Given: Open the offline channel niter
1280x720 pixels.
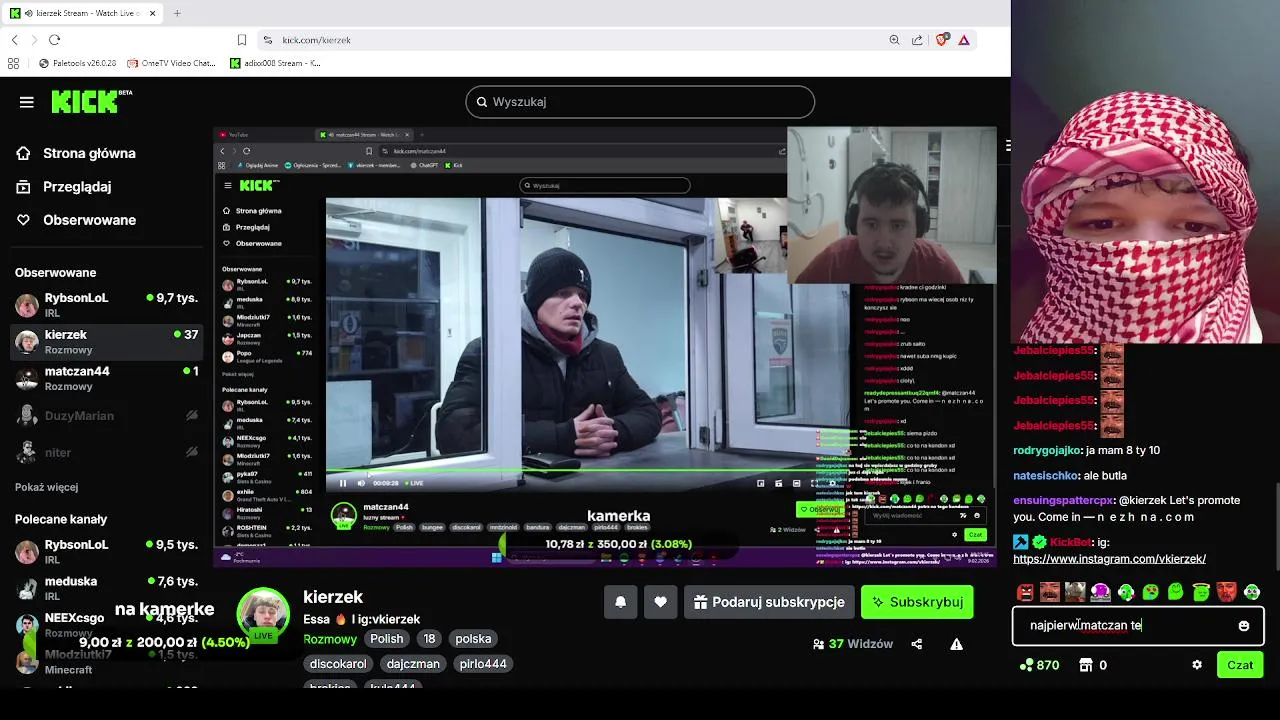Looking at the screenshot, I should coord(105,452).
